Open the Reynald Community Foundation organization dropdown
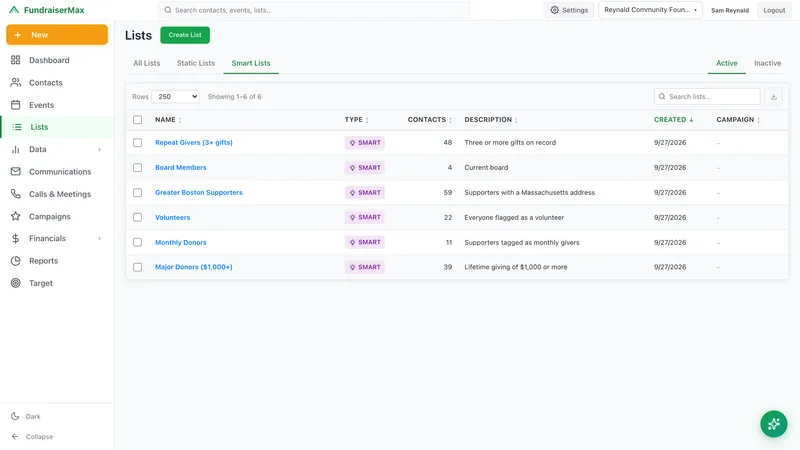800x450 pixels. coord(650,10)
